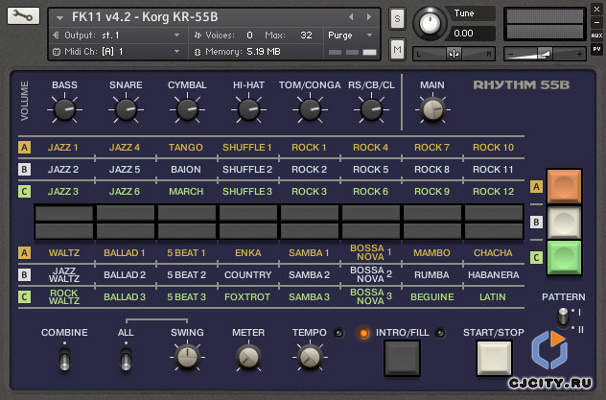Viewport: 606px width, 400px height.
Task: Click the SWING knob
Action: coord(187,357)
